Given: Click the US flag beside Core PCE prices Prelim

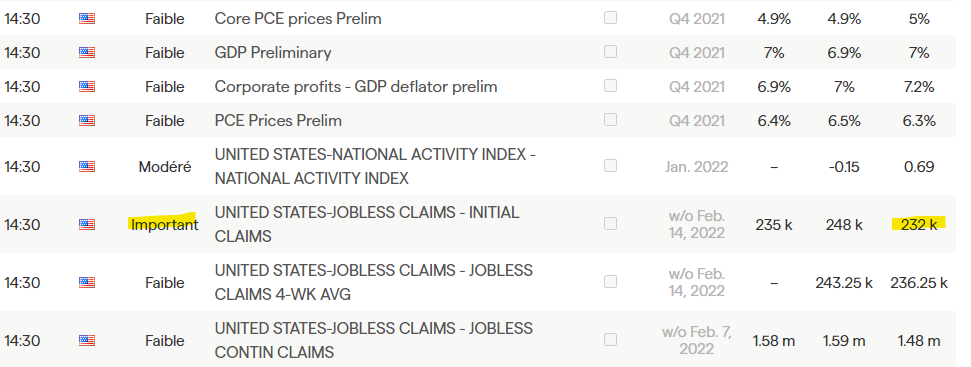Looking at the screenshot, I should click(87, 19).
